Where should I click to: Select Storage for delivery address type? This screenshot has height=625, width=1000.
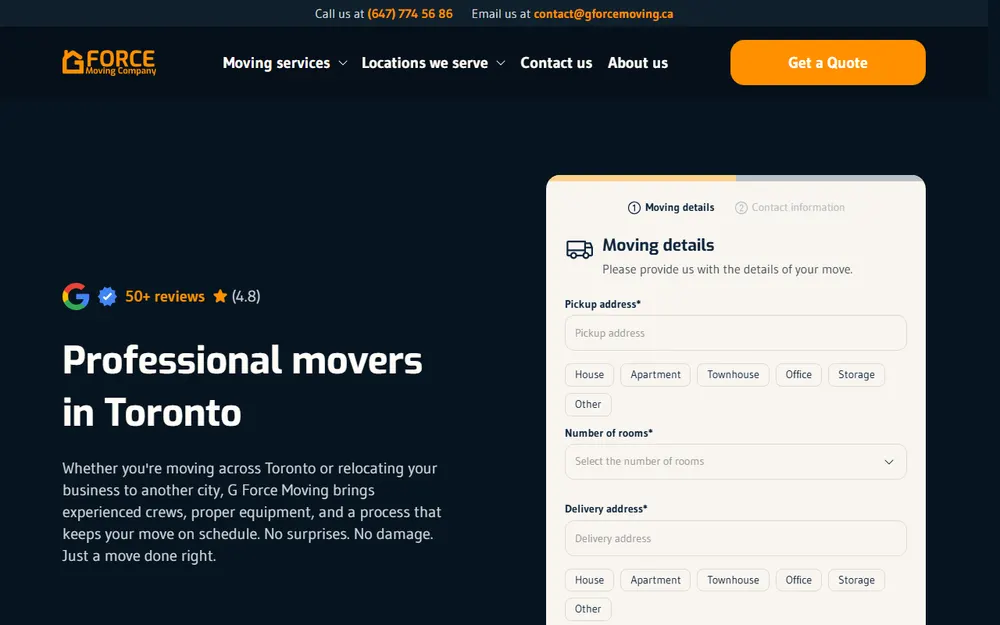coord(857,580)
